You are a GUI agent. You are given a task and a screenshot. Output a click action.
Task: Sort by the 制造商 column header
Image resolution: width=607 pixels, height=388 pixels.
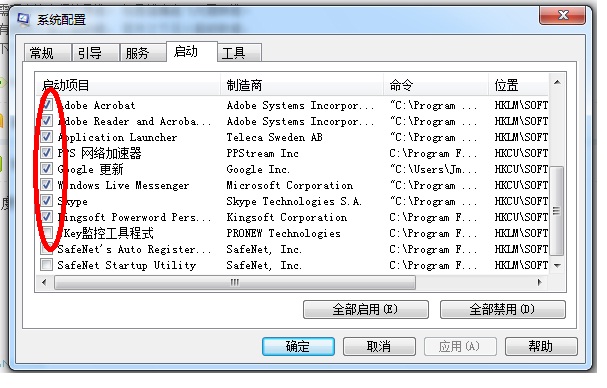(302, 85)
